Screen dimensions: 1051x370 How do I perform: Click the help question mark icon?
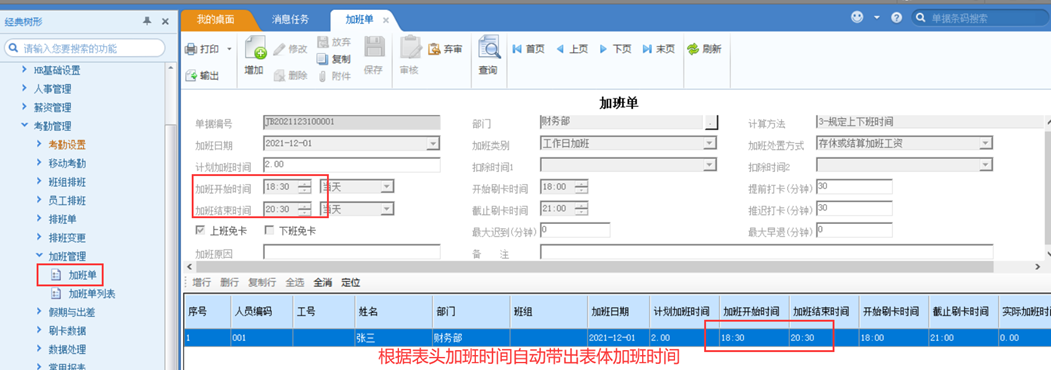click(x=896, y=18)
